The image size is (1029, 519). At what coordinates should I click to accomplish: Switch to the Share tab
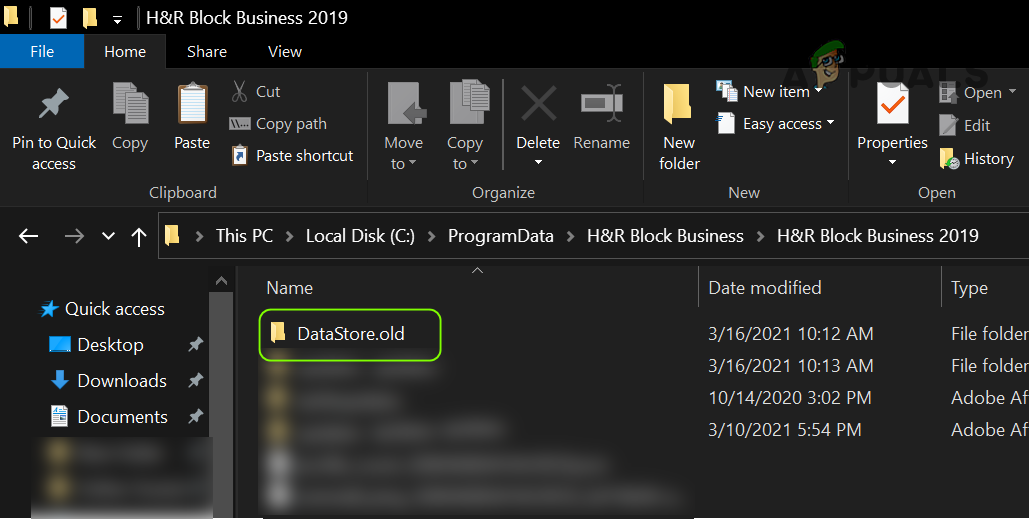point(207,51)
